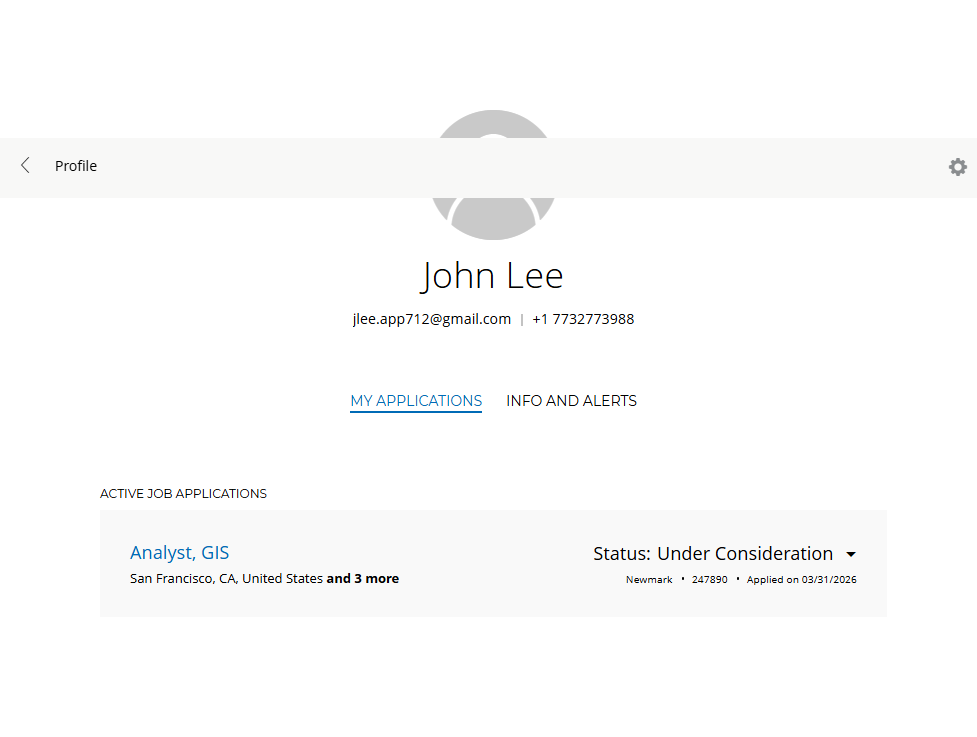
Task: Switch to the Info and Alerts tab
Action: (x=571, y=401)
